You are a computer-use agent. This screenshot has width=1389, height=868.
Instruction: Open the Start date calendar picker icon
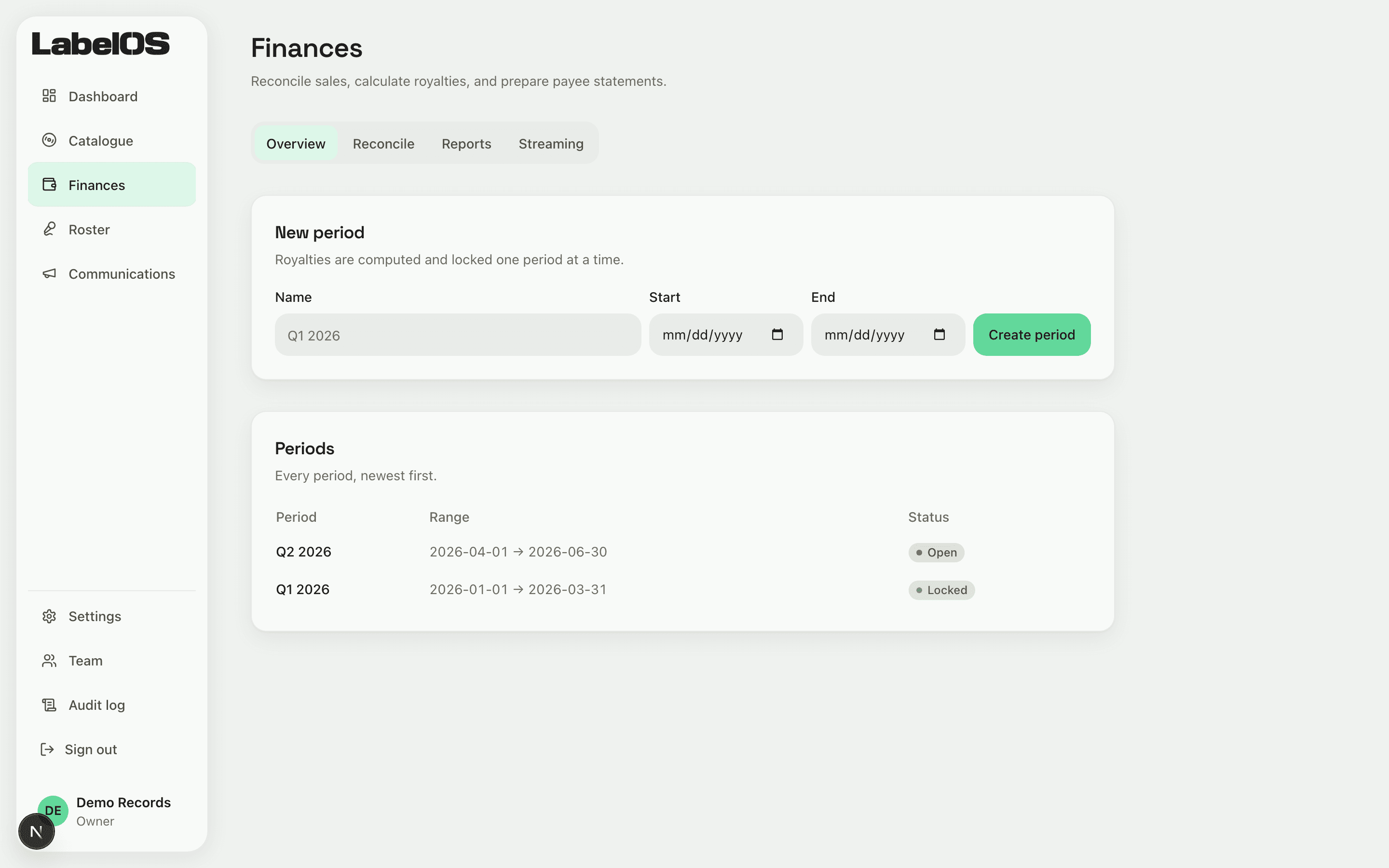777,335
